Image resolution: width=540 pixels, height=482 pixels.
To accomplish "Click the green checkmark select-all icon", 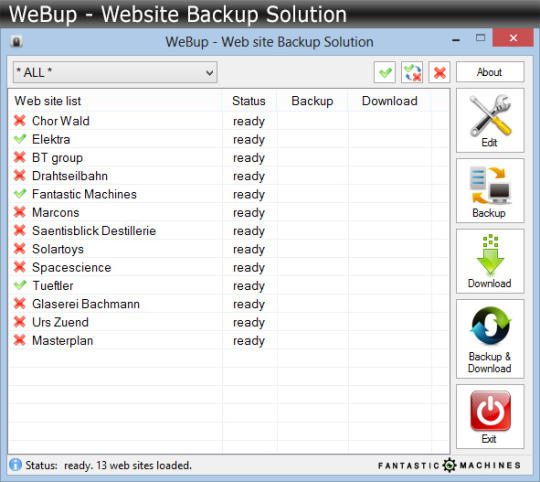I will tap(385, 72).
